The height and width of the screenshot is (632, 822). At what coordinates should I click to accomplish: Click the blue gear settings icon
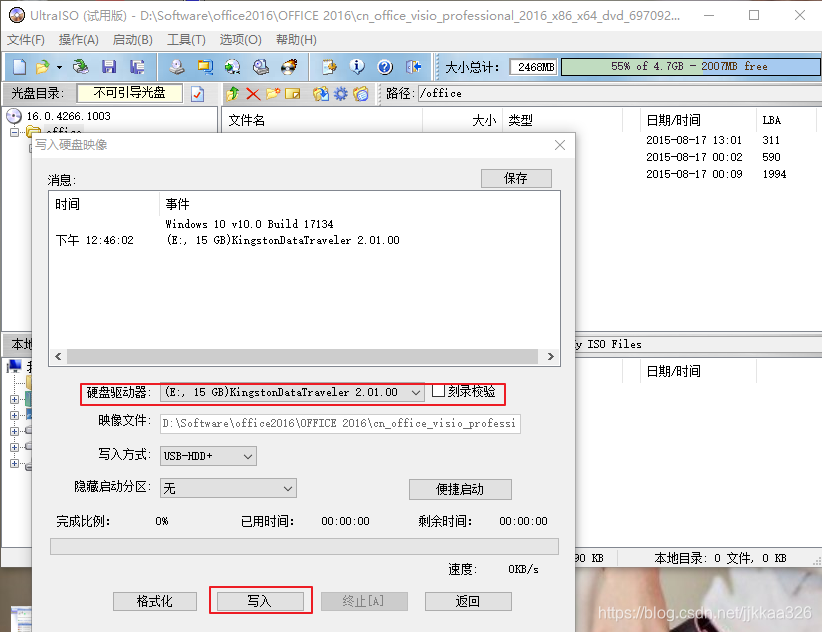[341, 94]
